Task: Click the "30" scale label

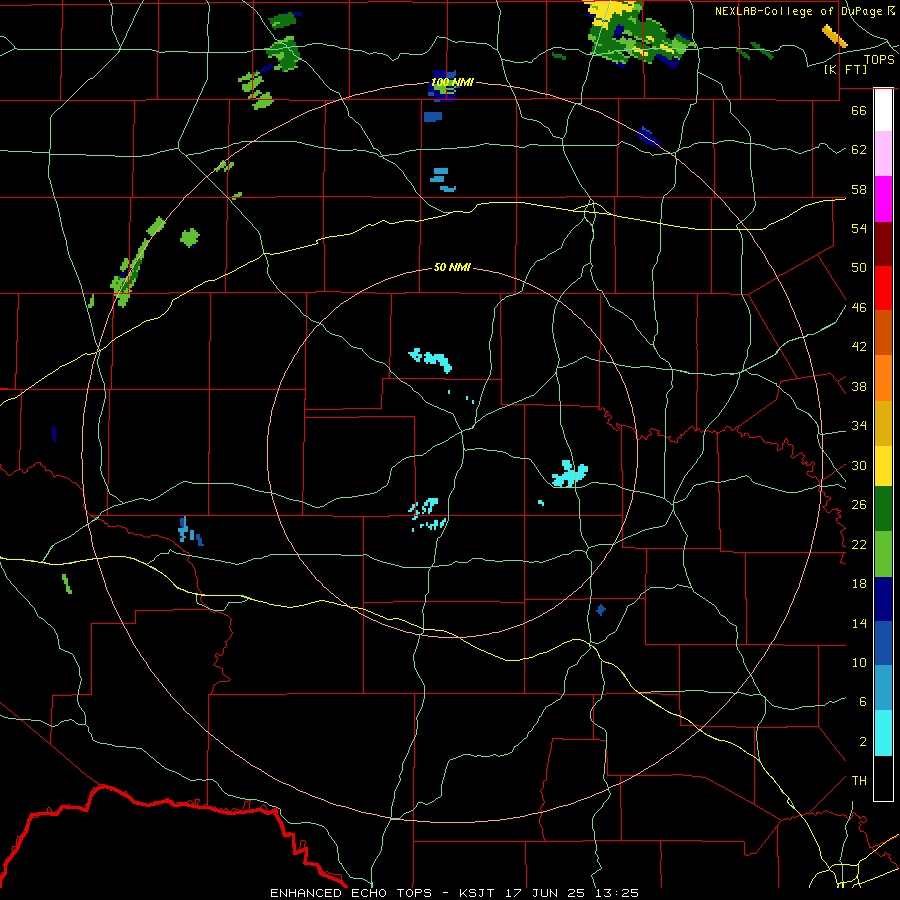Action: click(x=859, y=465)
